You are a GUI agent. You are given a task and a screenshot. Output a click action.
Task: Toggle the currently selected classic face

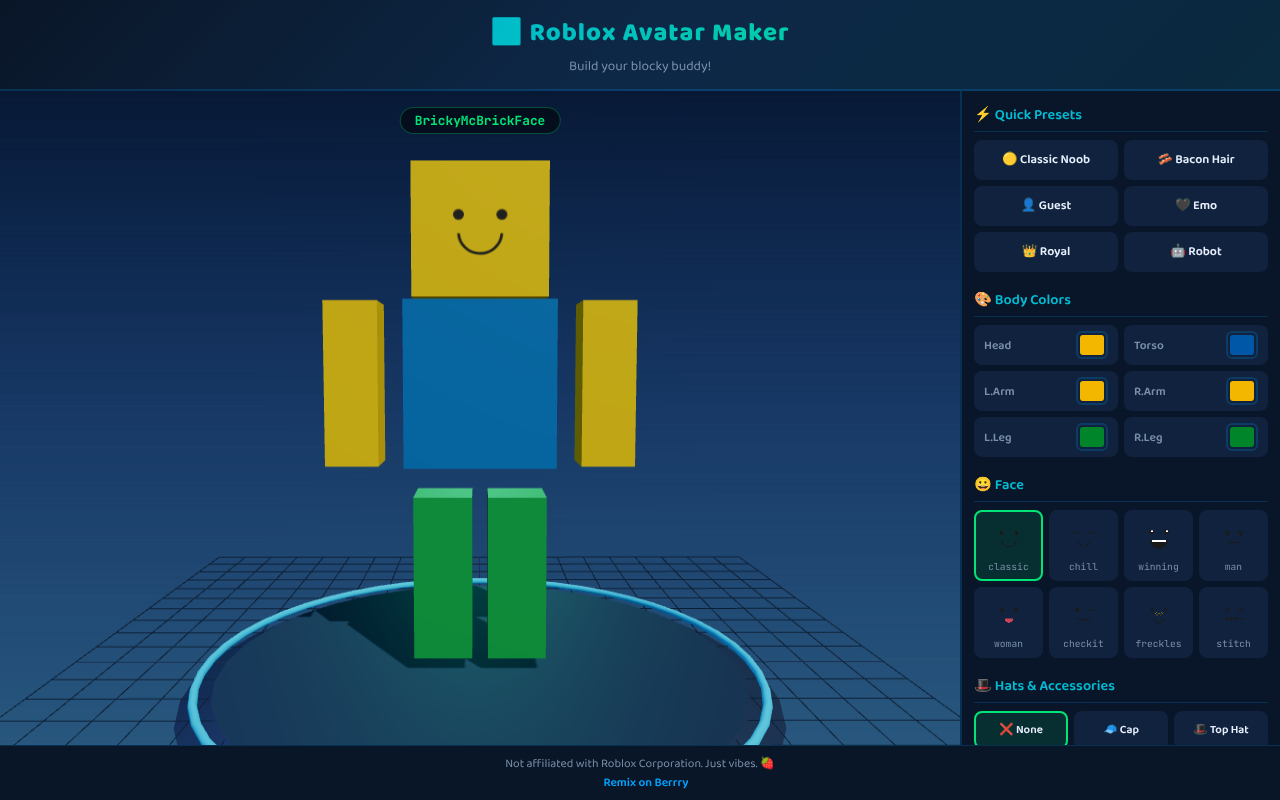click(1008, 544)
